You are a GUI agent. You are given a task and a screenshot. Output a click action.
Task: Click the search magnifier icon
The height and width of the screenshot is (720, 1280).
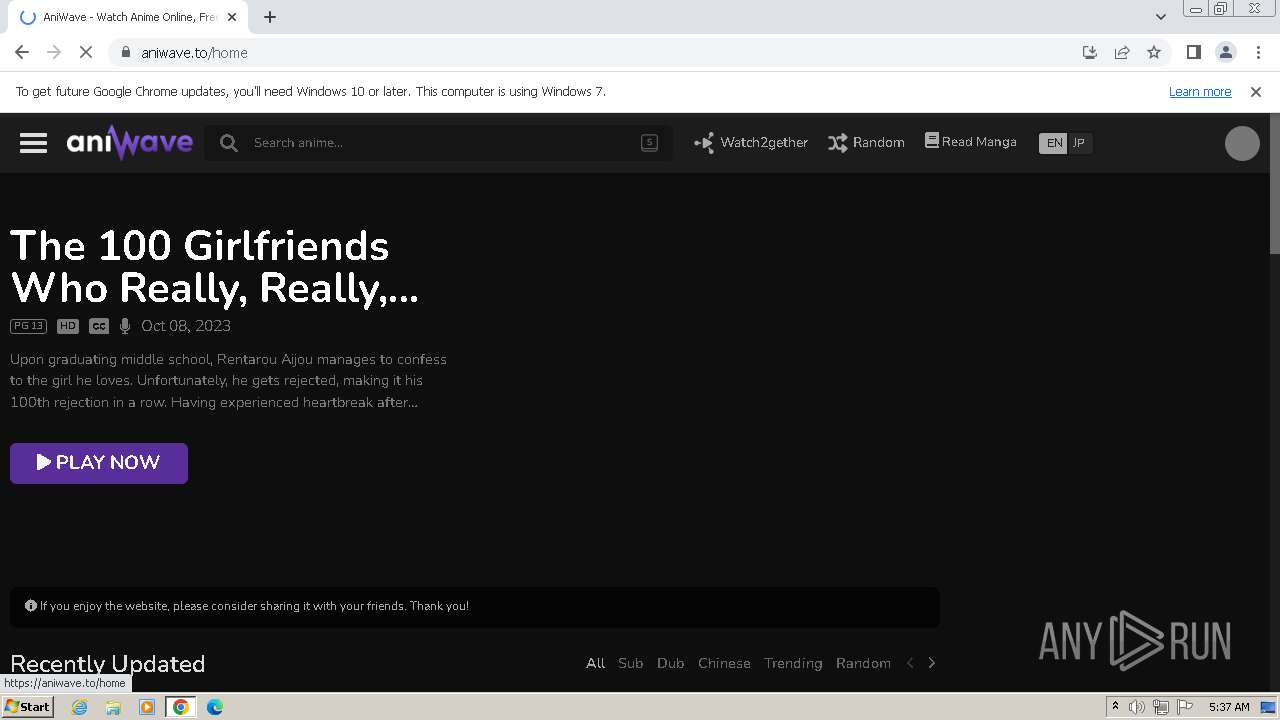(x=229, y=143)
